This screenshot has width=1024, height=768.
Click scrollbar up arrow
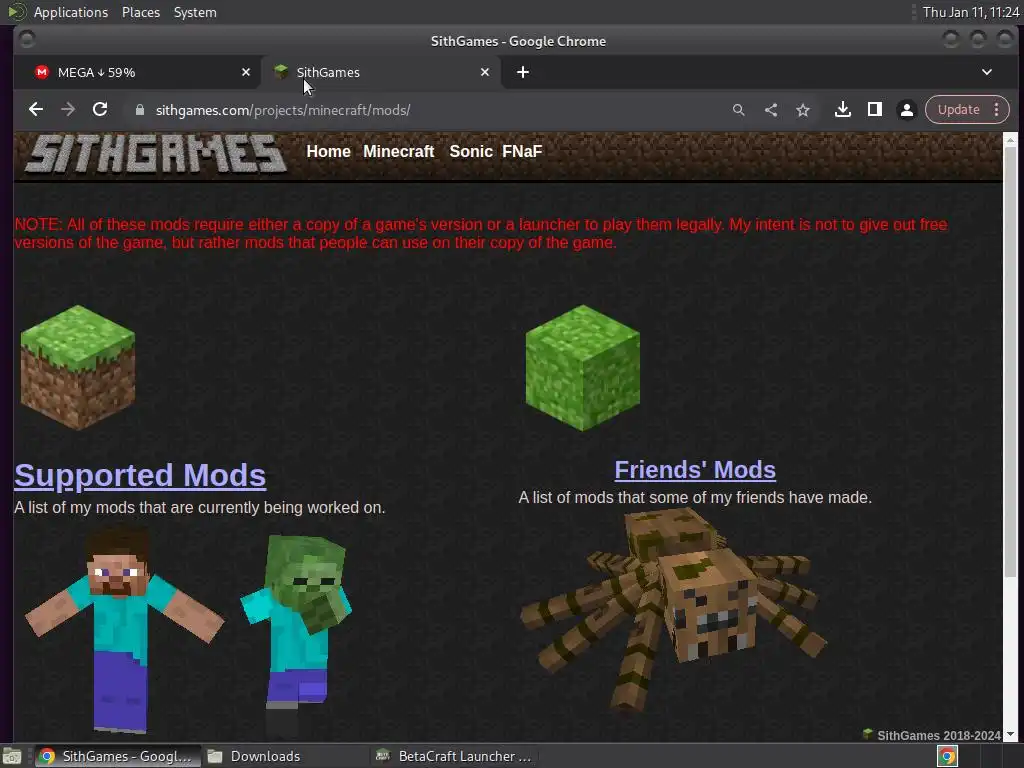click(x=1010, y=139)
